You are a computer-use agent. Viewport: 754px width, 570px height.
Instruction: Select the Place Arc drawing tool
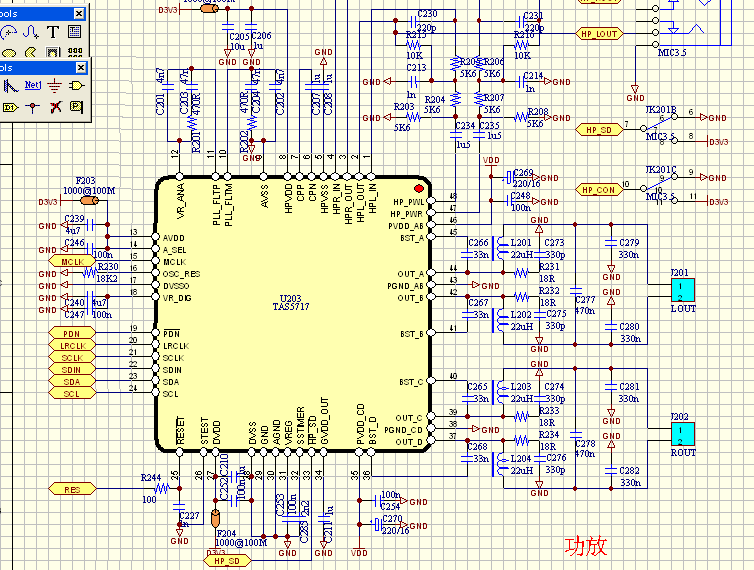[8, 33]
